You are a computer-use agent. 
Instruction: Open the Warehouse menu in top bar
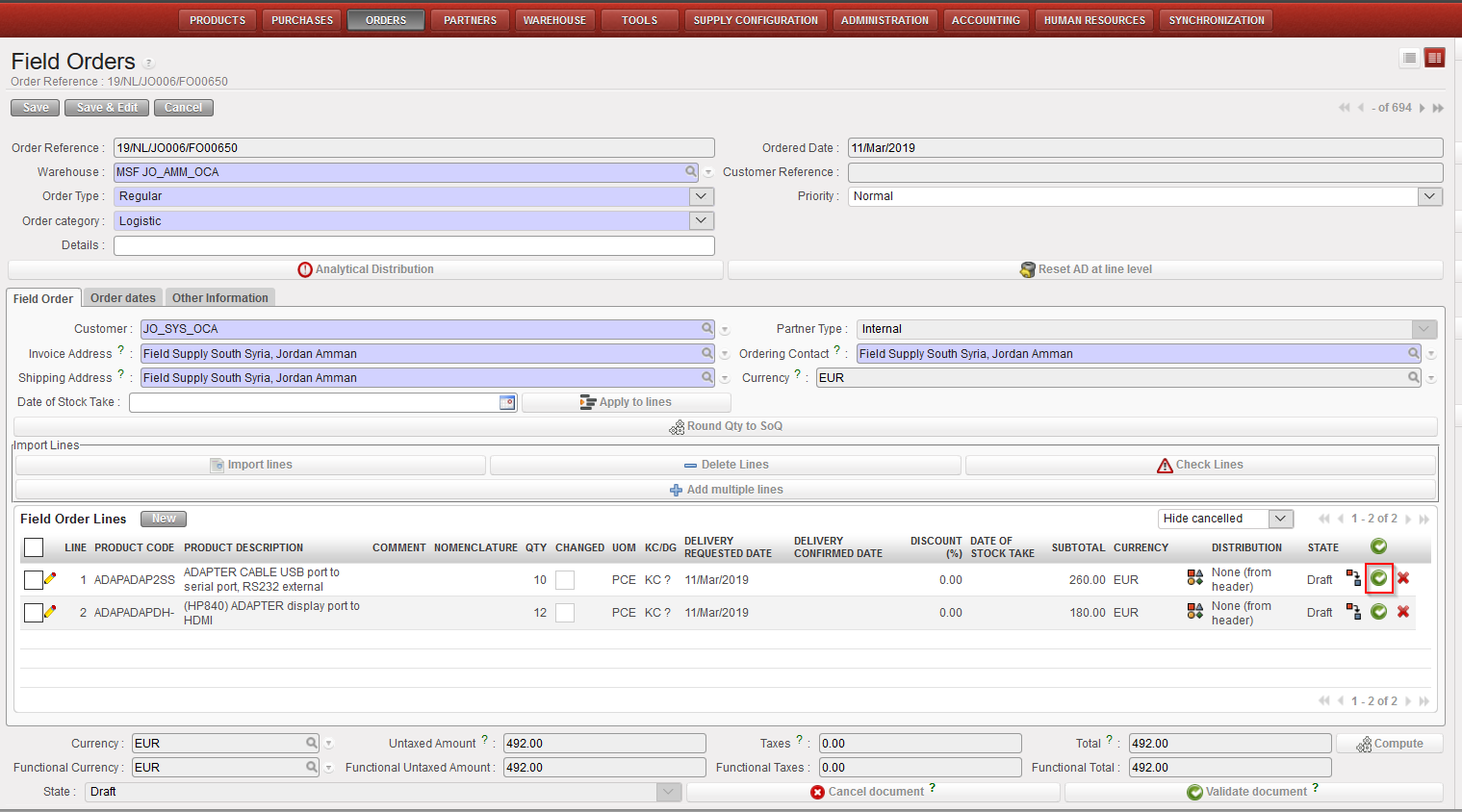coord(554,20)
